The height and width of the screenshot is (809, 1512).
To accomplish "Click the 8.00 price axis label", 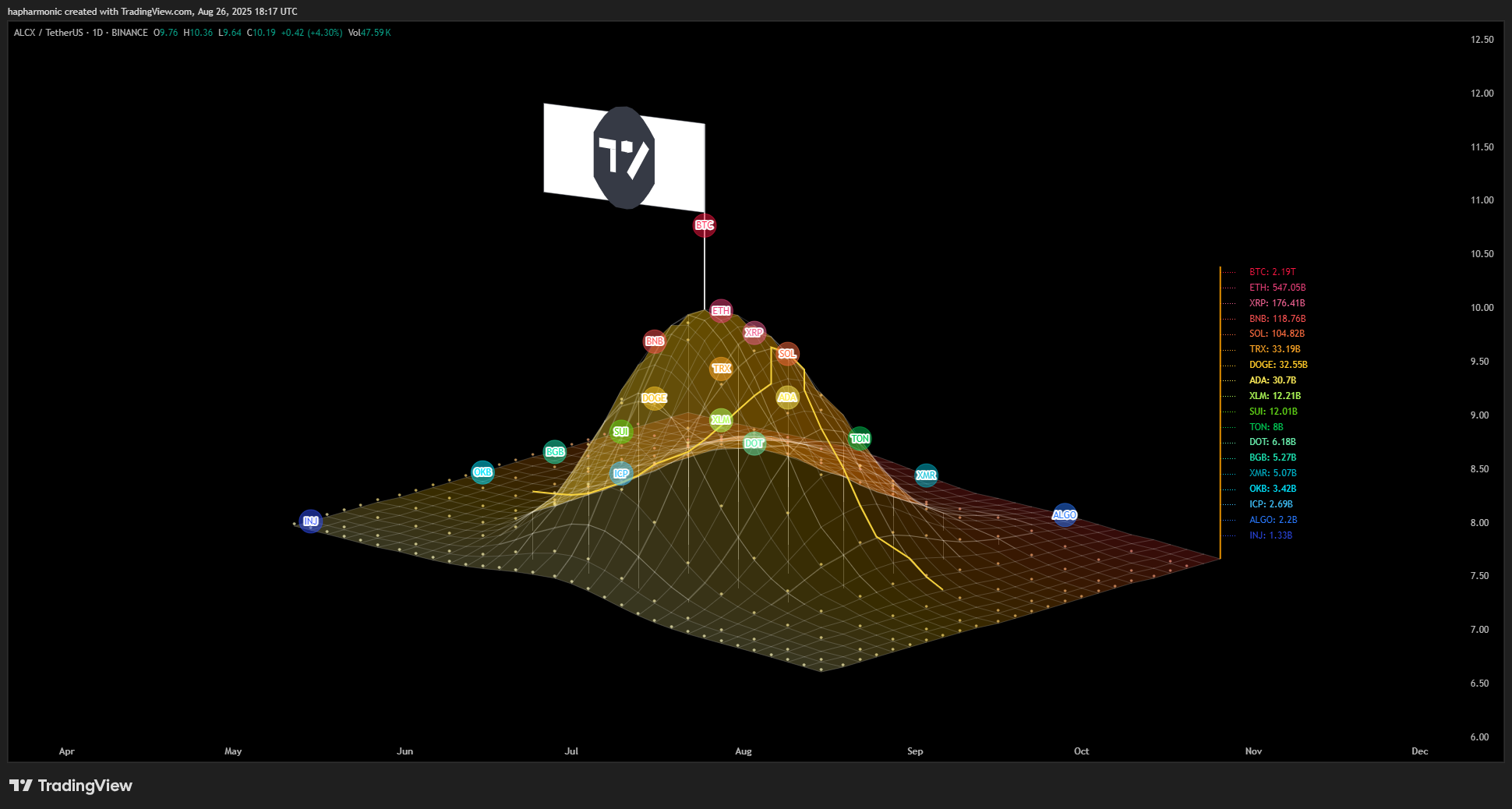I will coord(1479,523).
